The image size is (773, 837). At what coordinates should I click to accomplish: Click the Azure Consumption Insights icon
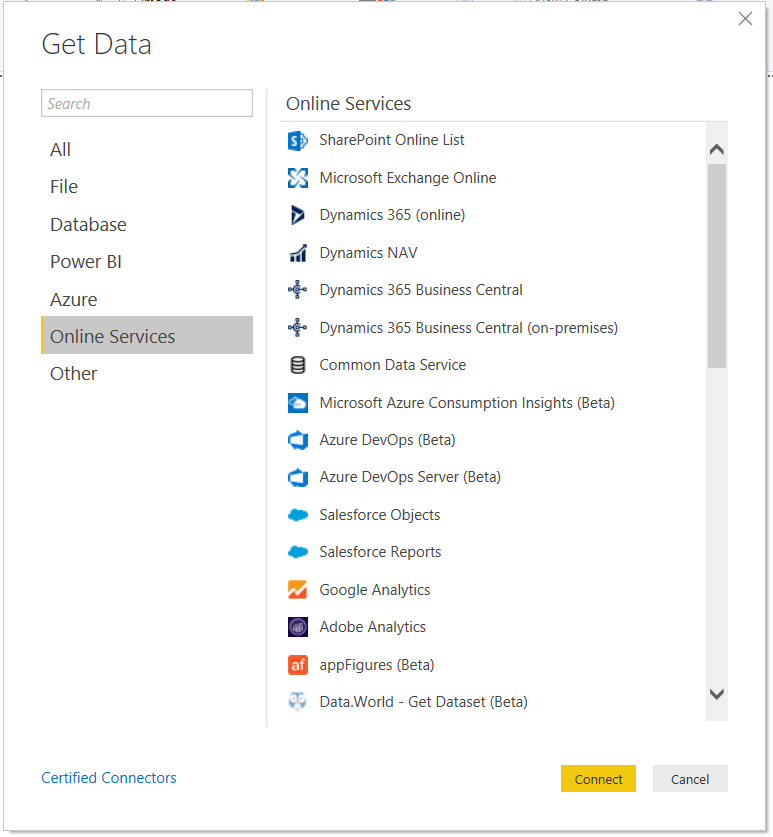pyautogui.click(x=298, y=403)
